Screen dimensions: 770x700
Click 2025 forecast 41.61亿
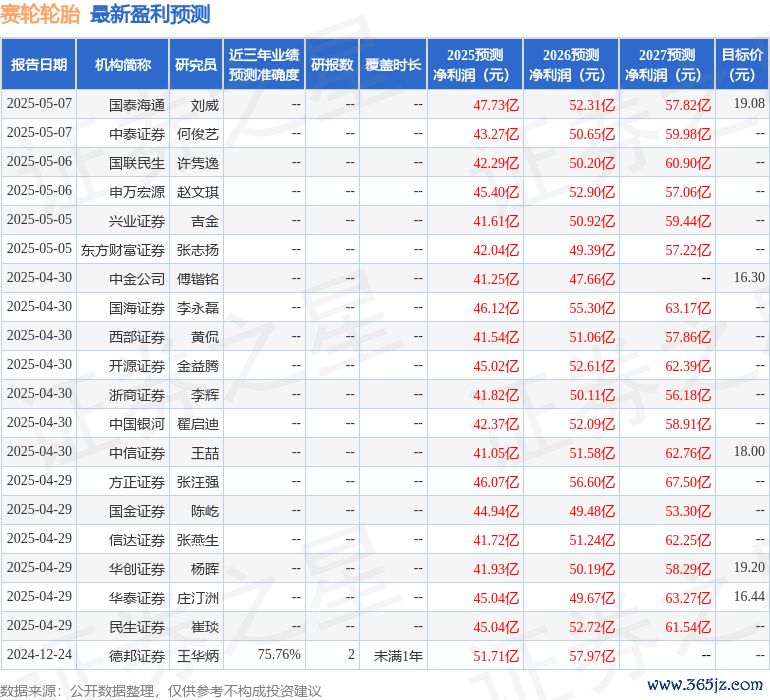(x=496, y=221)
